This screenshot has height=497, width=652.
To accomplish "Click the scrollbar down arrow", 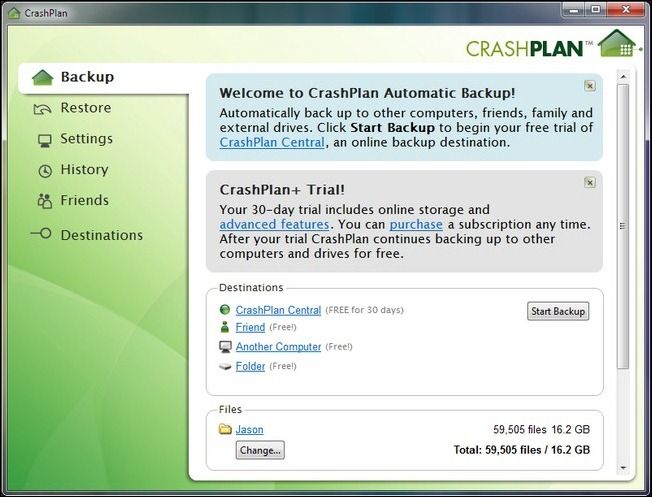I will point(623,468).
